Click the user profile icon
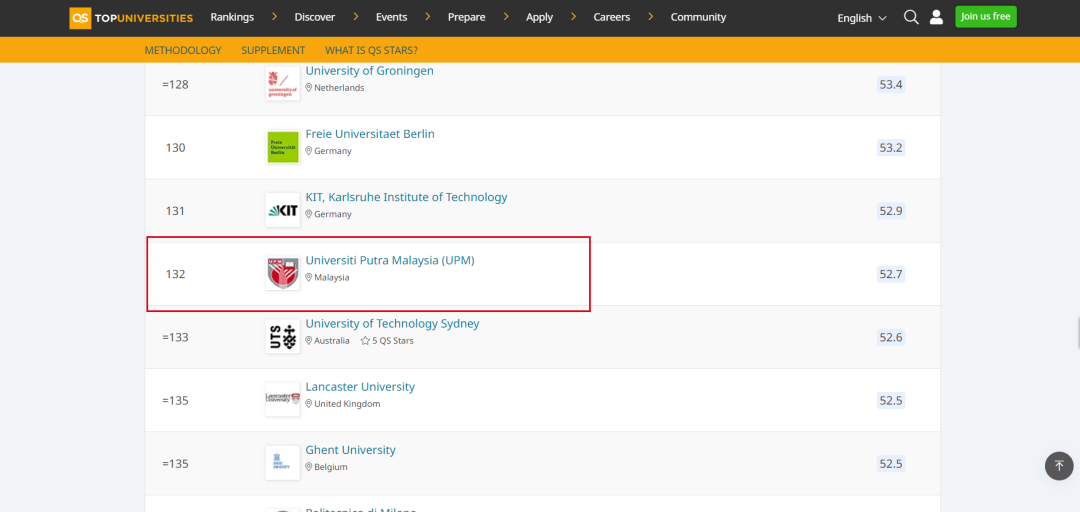Image resolution: width=1080 pixels, height=512 pixels. (x=936, y=17)
